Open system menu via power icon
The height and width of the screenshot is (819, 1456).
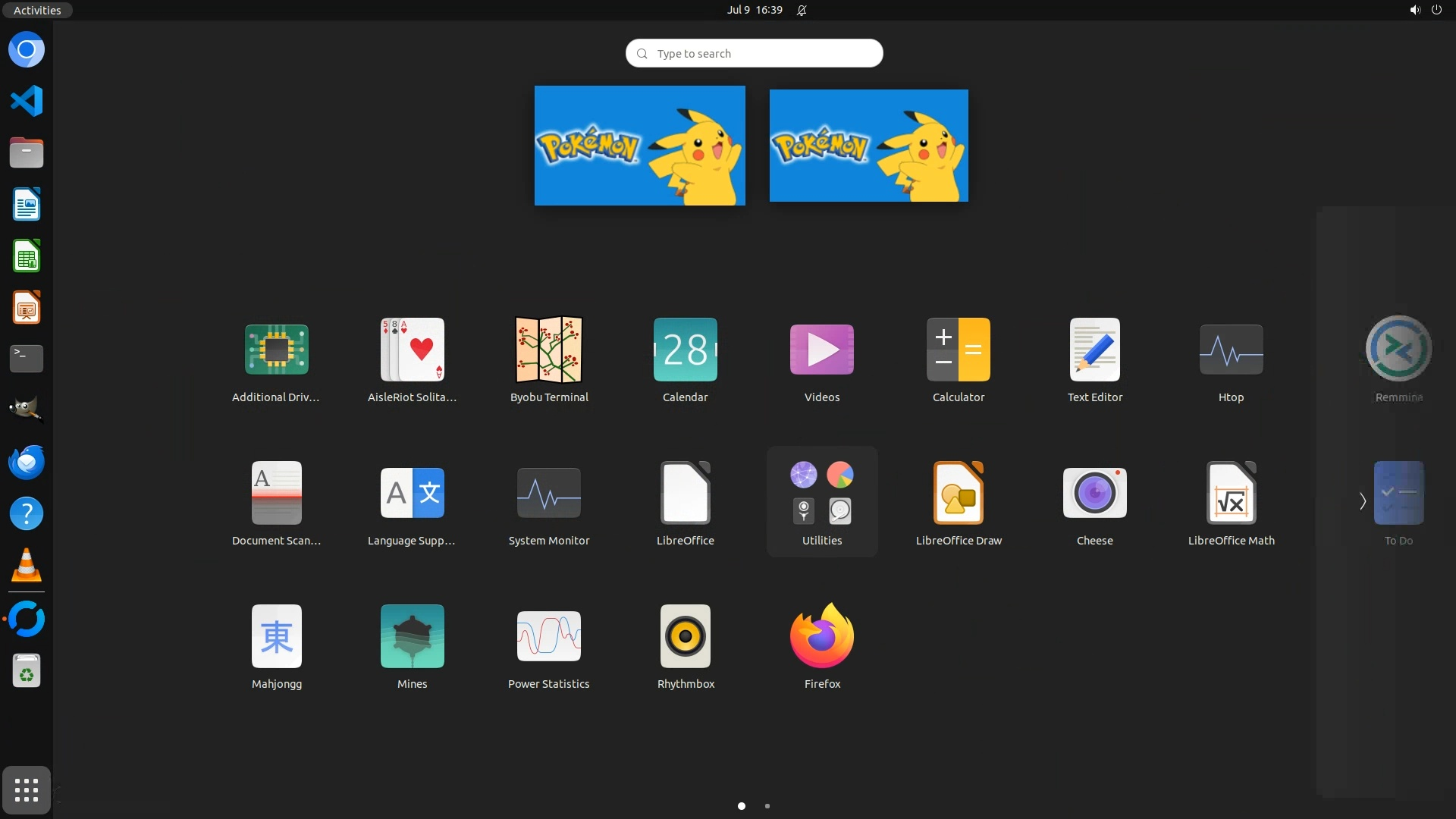(x=1436, y=10)
